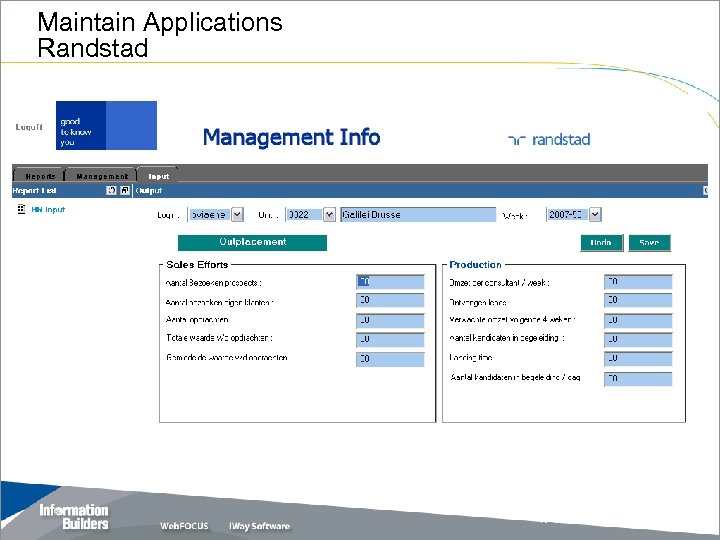The width and height of the screenshot is (720, 540).
Task: Click the Output panel title
Action: [x=149, y=191]
